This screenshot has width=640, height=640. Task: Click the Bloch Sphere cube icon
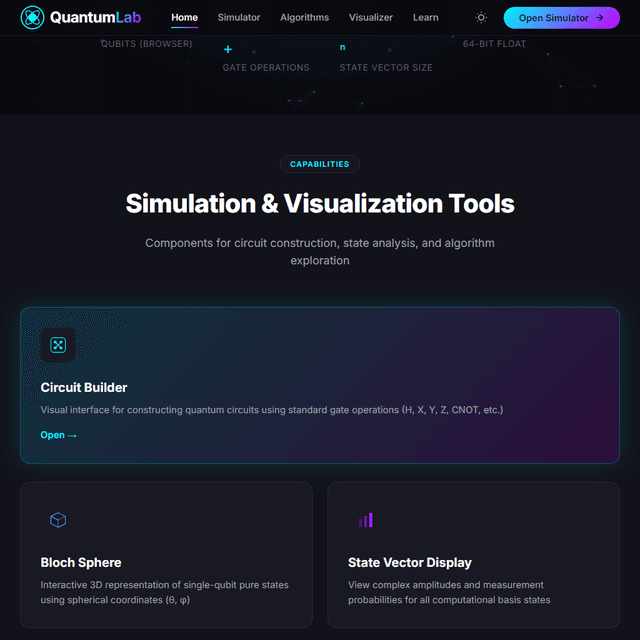pyautogui.click(x=58, y=520)
